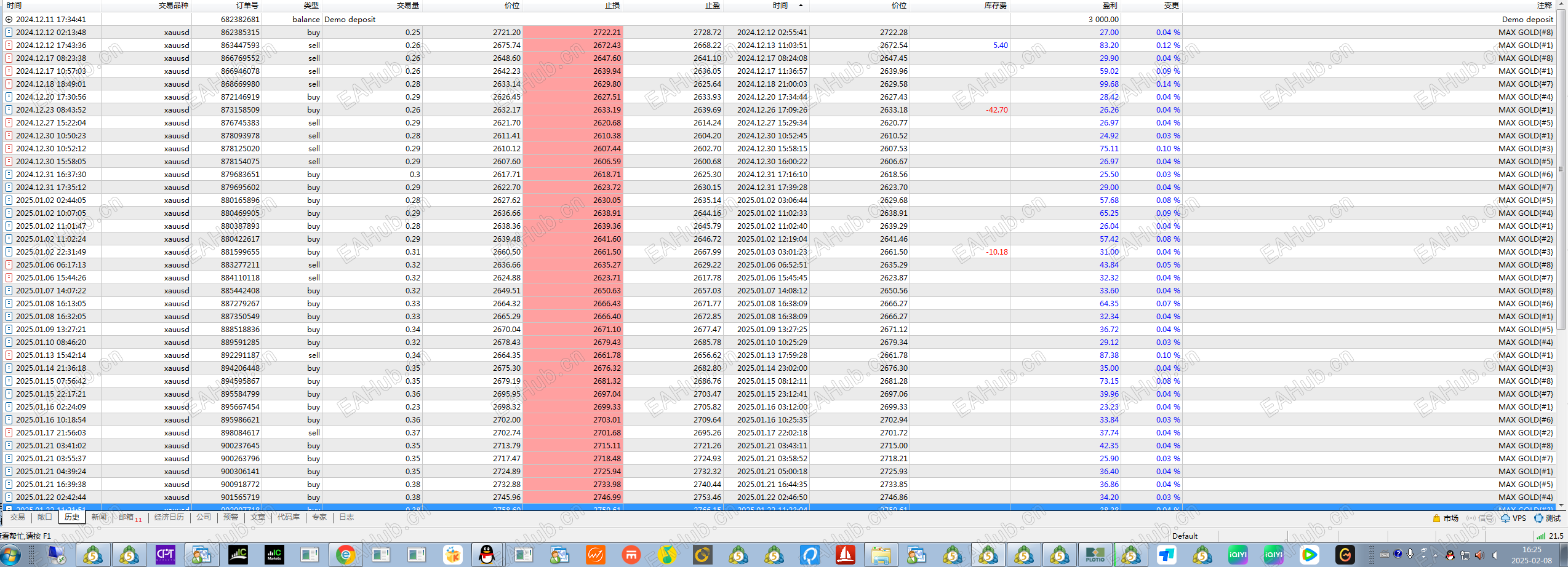Open the network icon in the system tray

point(1465,555)
